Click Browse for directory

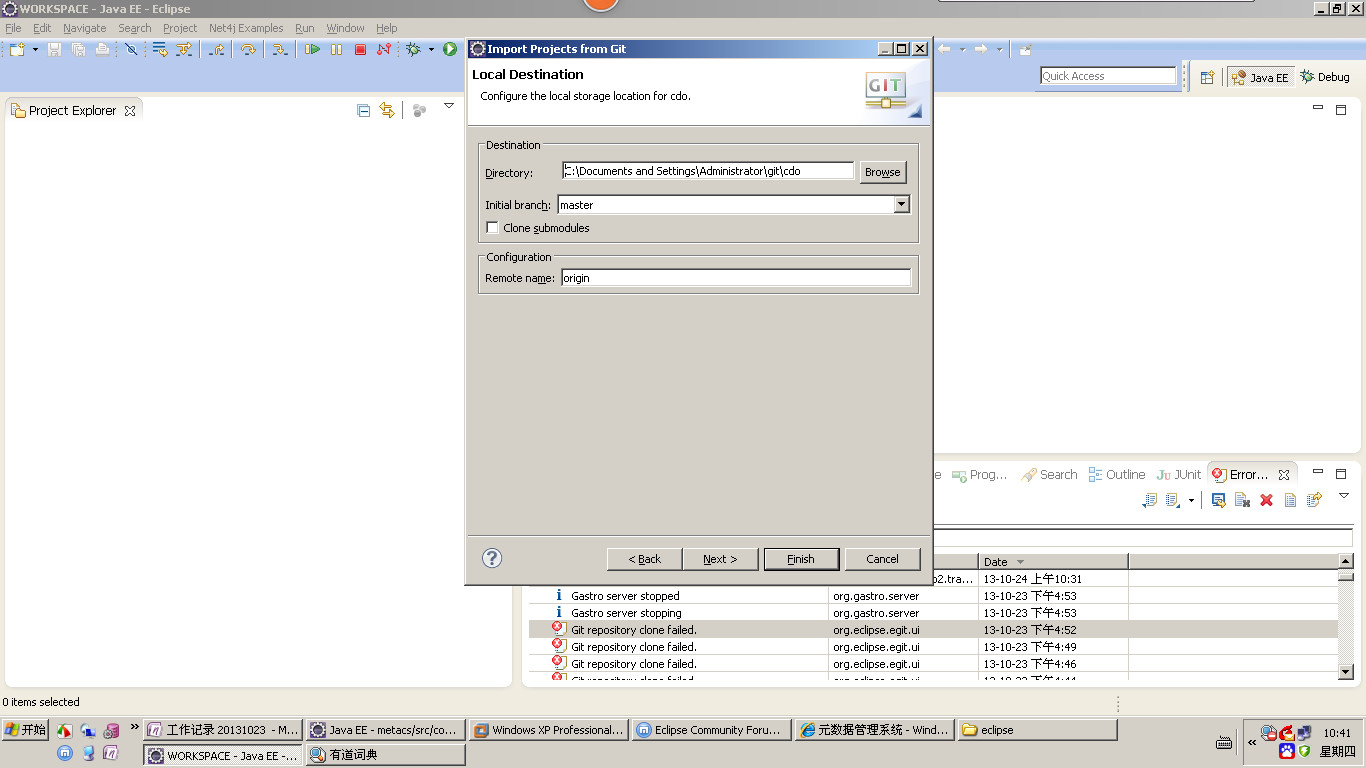(x=883, y=172)
